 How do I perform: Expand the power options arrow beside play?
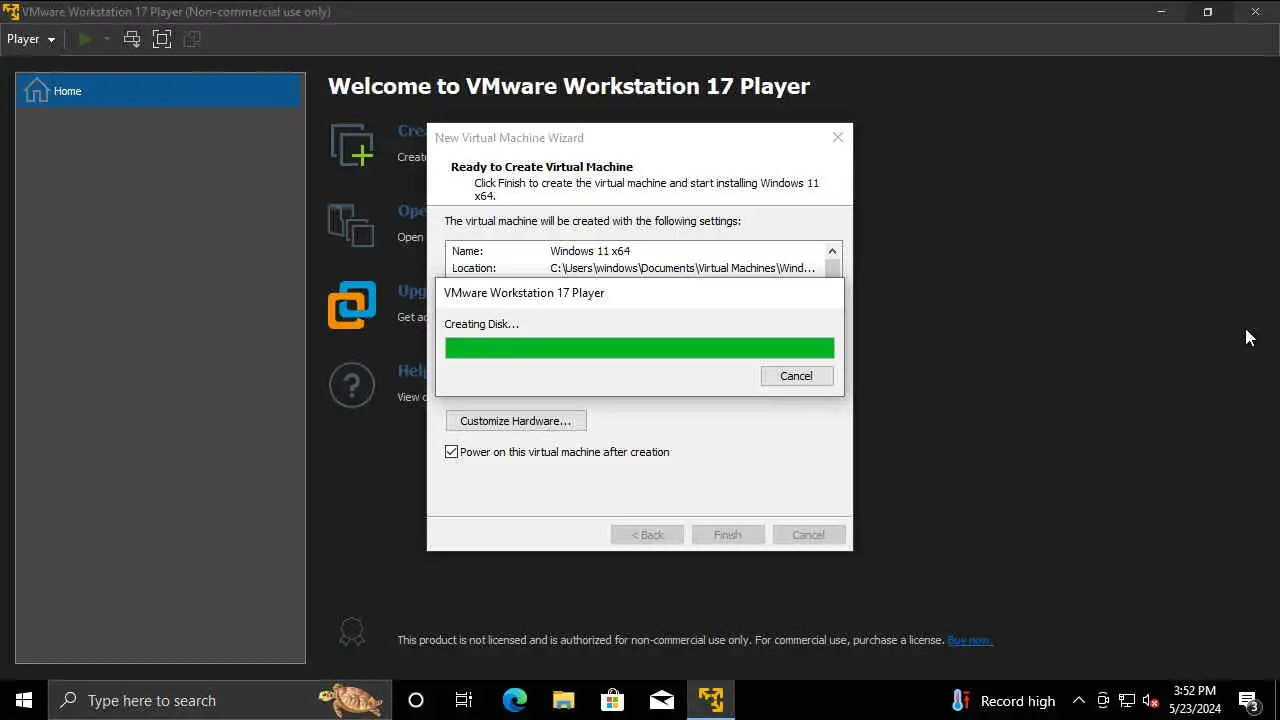pos(106,39)
